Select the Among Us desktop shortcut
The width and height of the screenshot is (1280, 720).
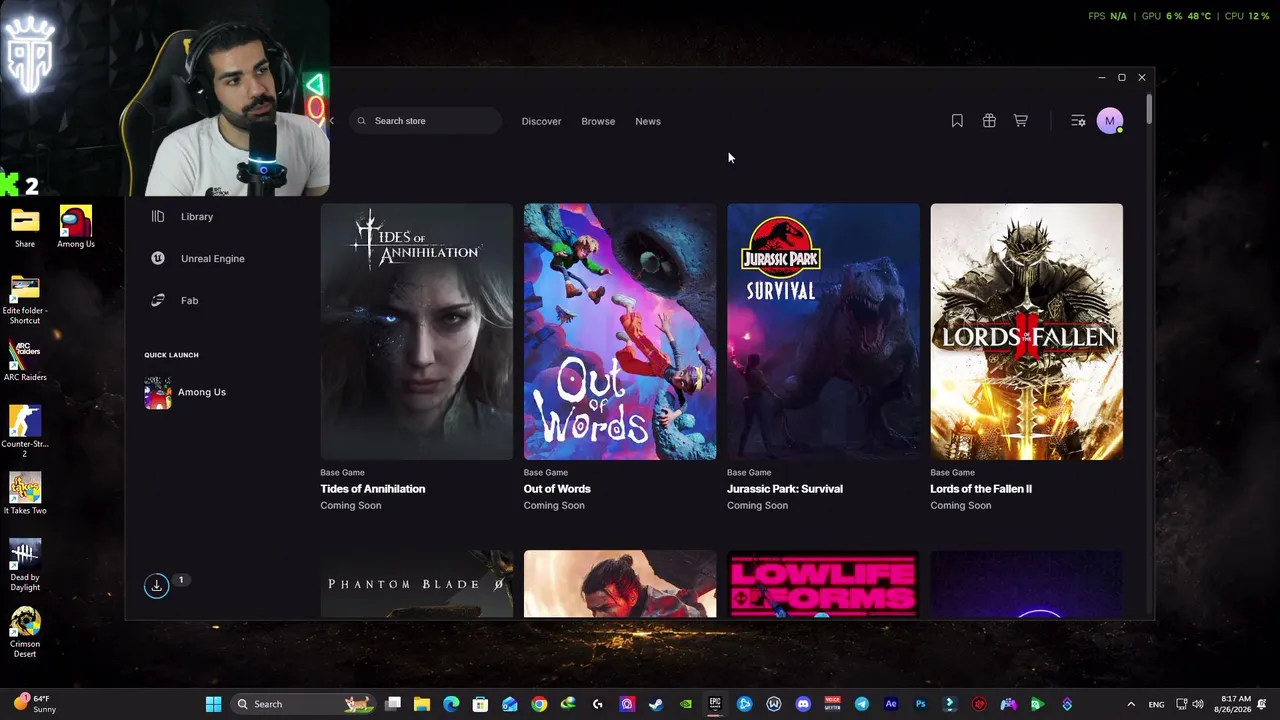(76, 228)
